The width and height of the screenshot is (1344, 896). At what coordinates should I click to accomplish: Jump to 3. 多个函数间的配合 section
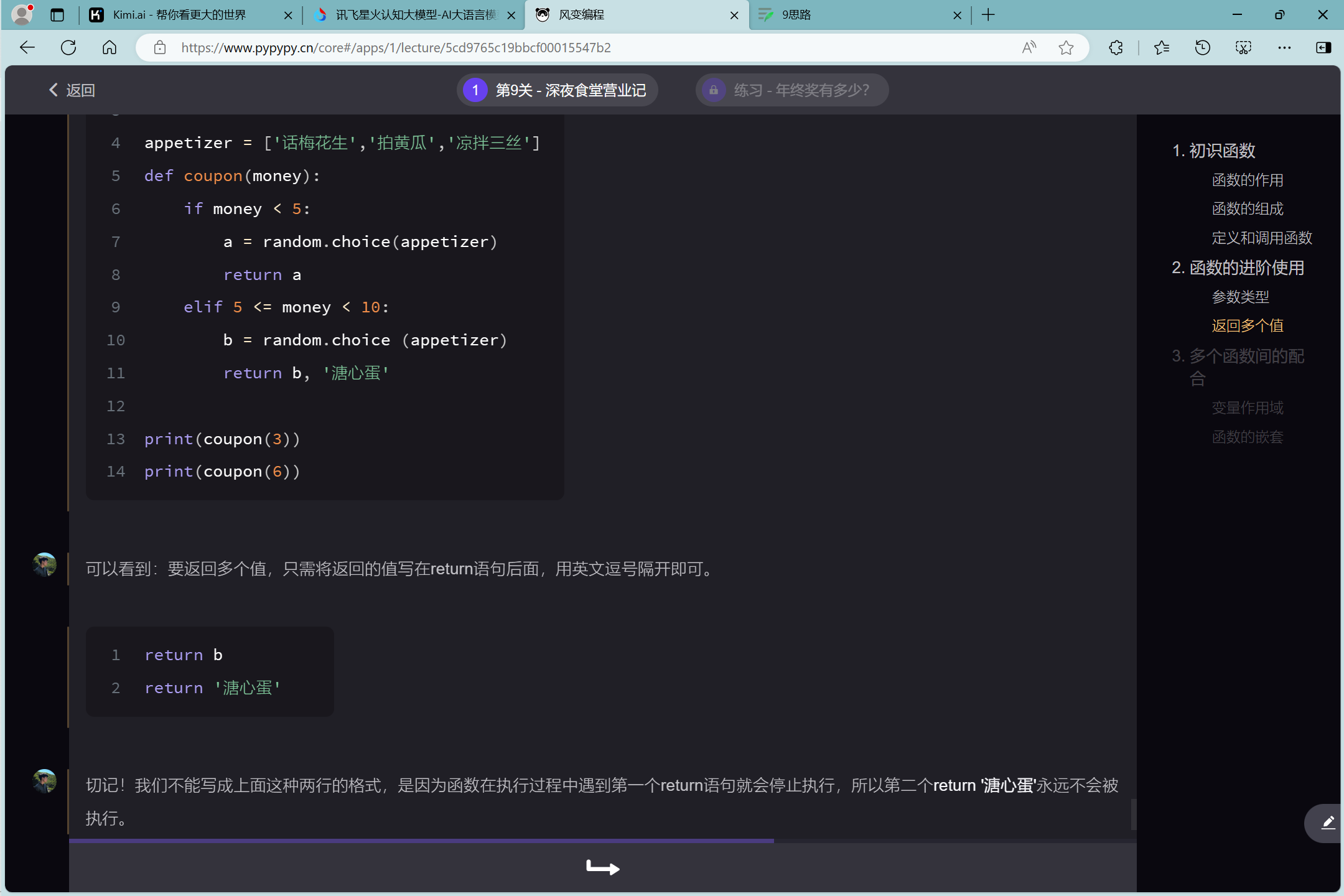coord(1238,367)
